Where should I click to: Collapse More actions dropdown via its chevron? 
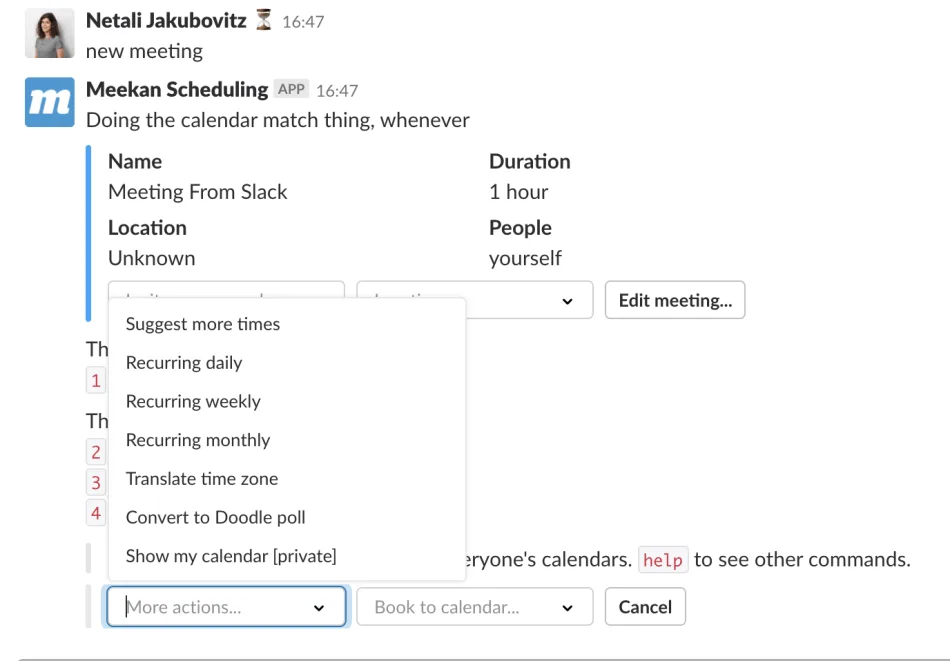pos(319,608)
